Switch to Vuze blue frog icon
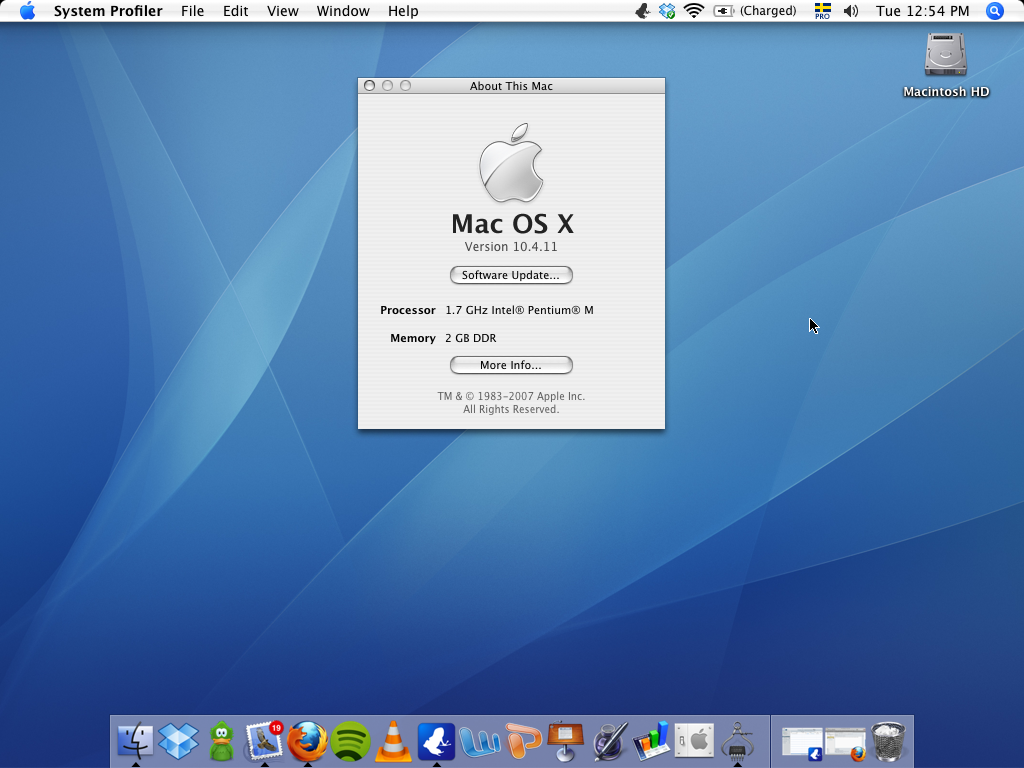1024x768 pixels. [x=436, y=741]
